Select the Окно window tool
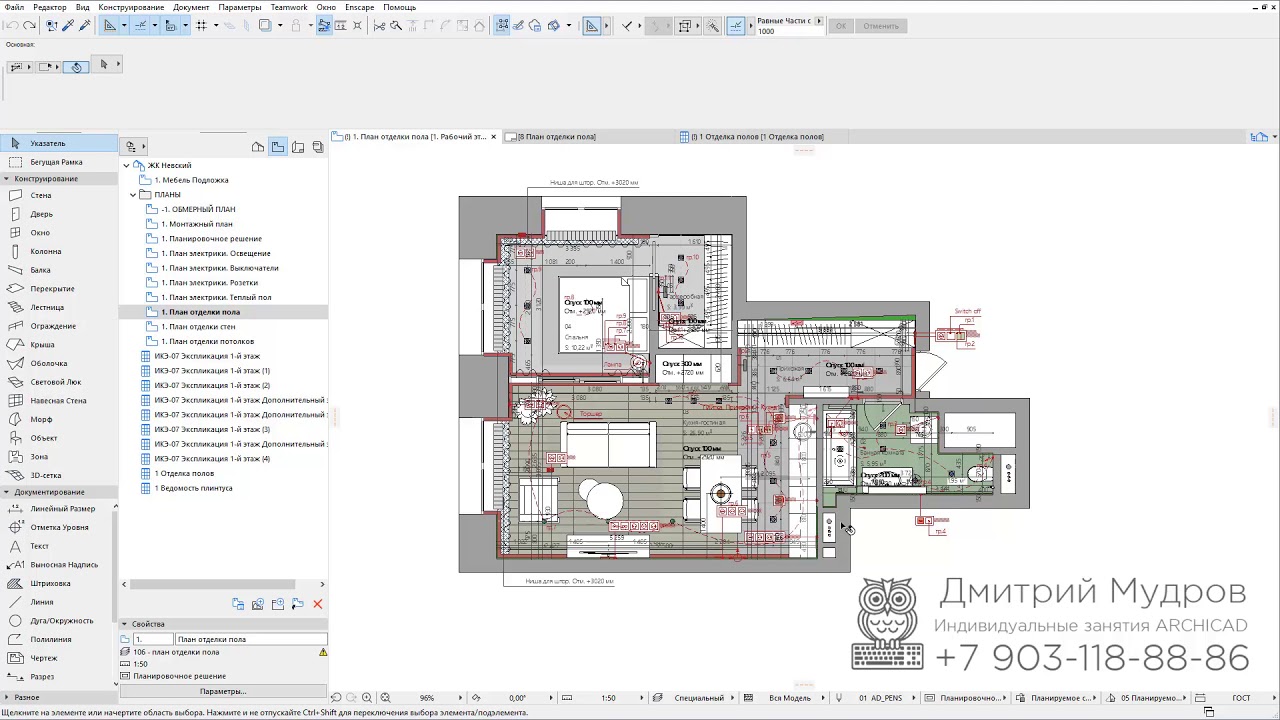The image size is (1280, 720). 58,233
